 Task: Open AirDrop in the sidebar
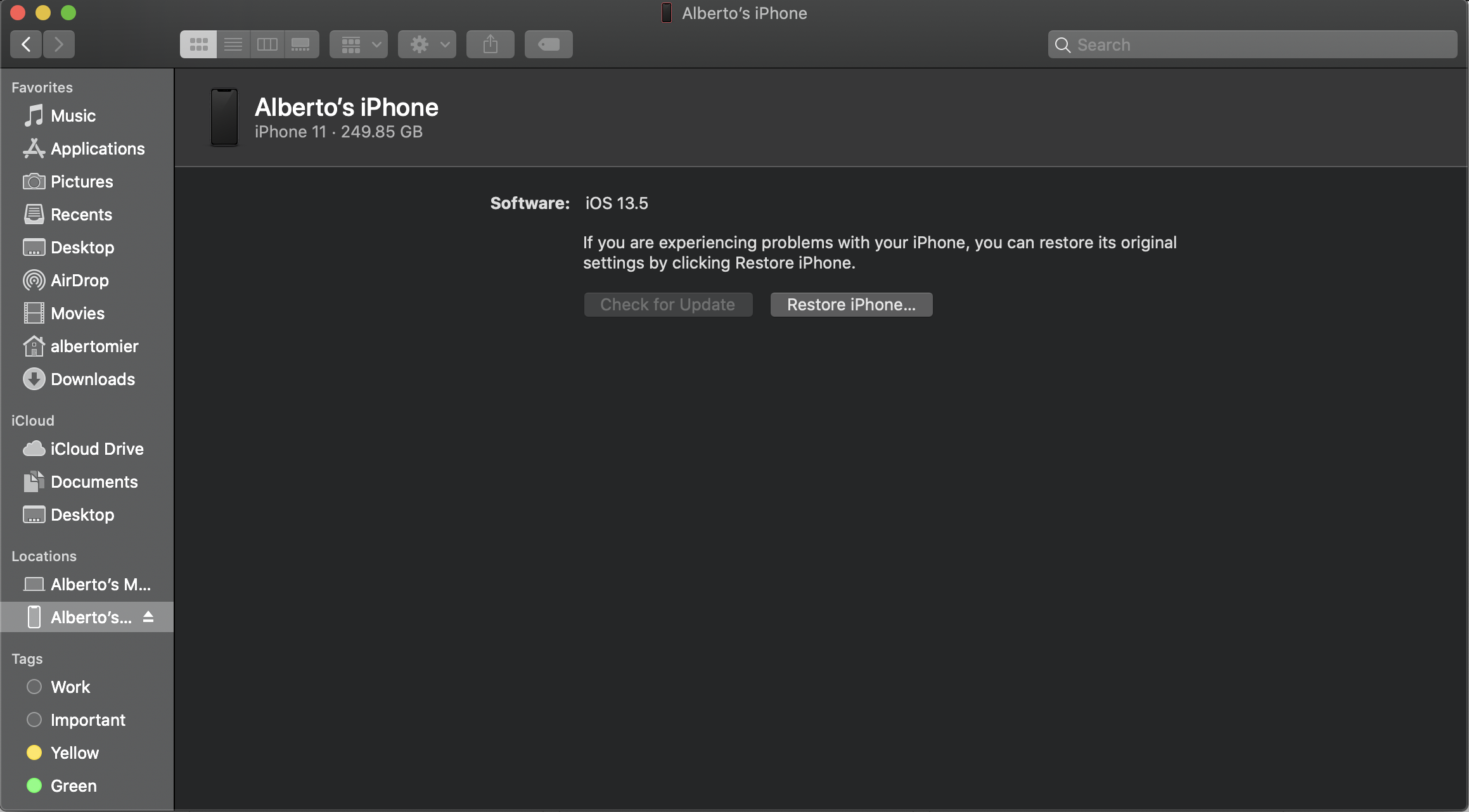(x=87, y=281)
